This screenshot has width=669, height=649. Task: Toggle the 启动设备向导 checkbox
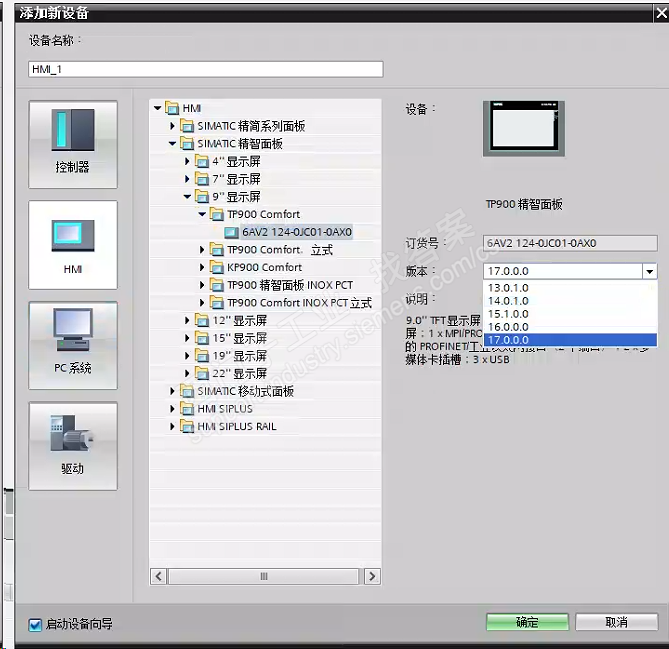click(x=35, y=625)
